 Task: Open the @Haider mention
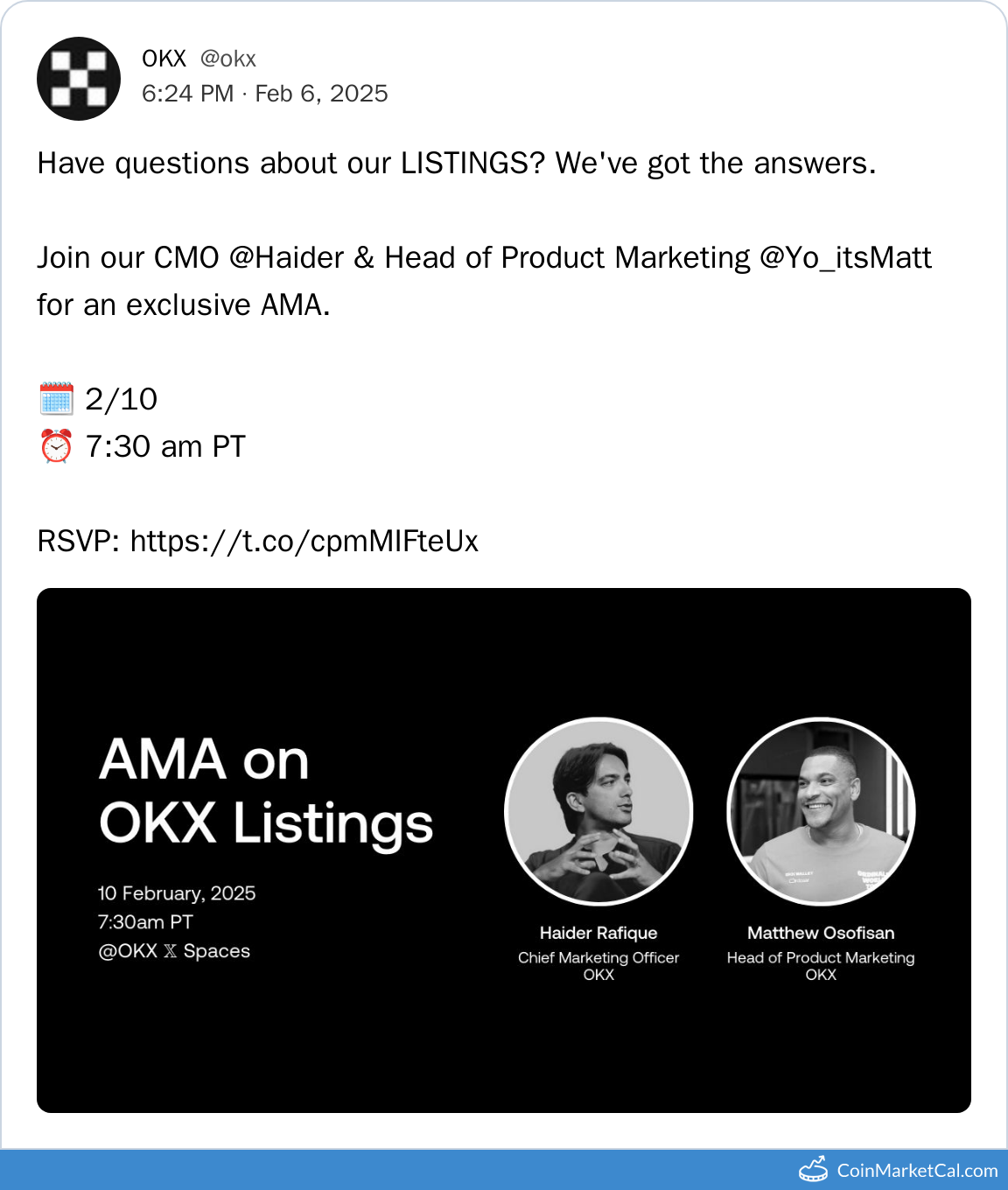point(286,258)
